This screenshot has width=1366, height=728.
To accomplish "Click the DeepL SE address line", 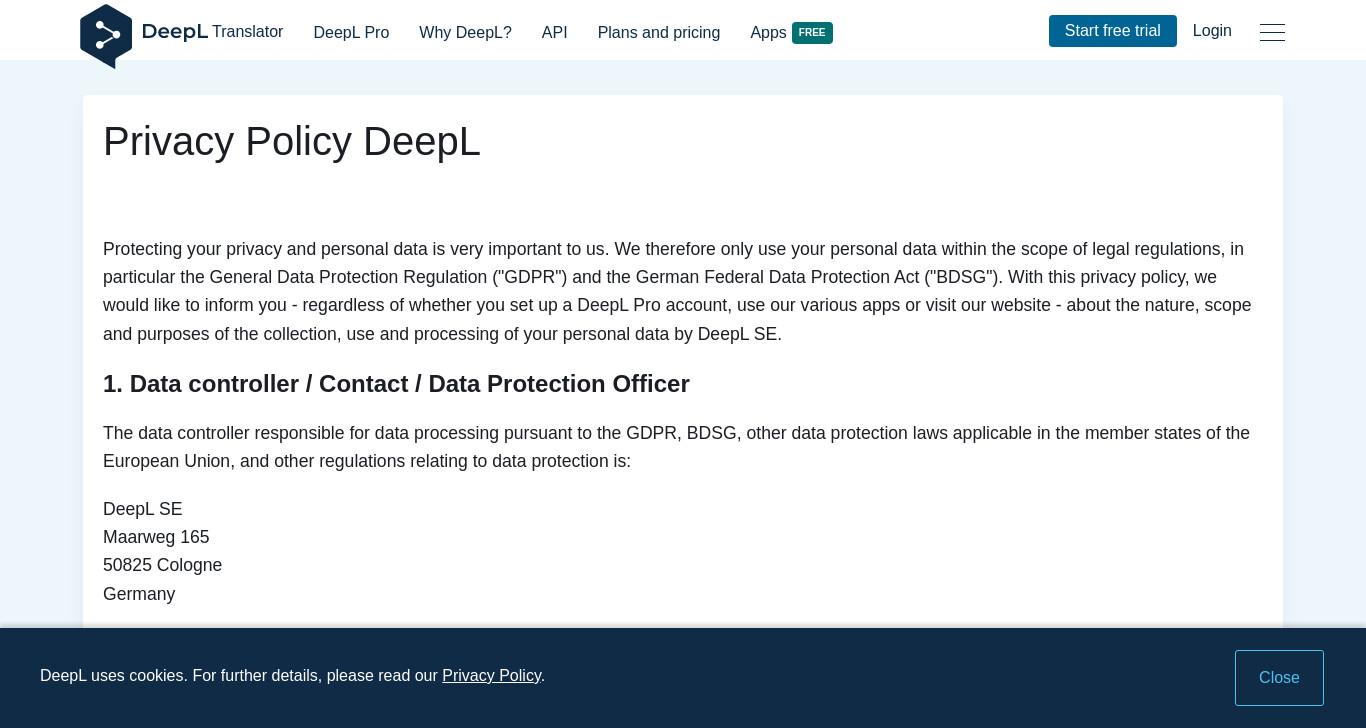I will pos(143,509).
